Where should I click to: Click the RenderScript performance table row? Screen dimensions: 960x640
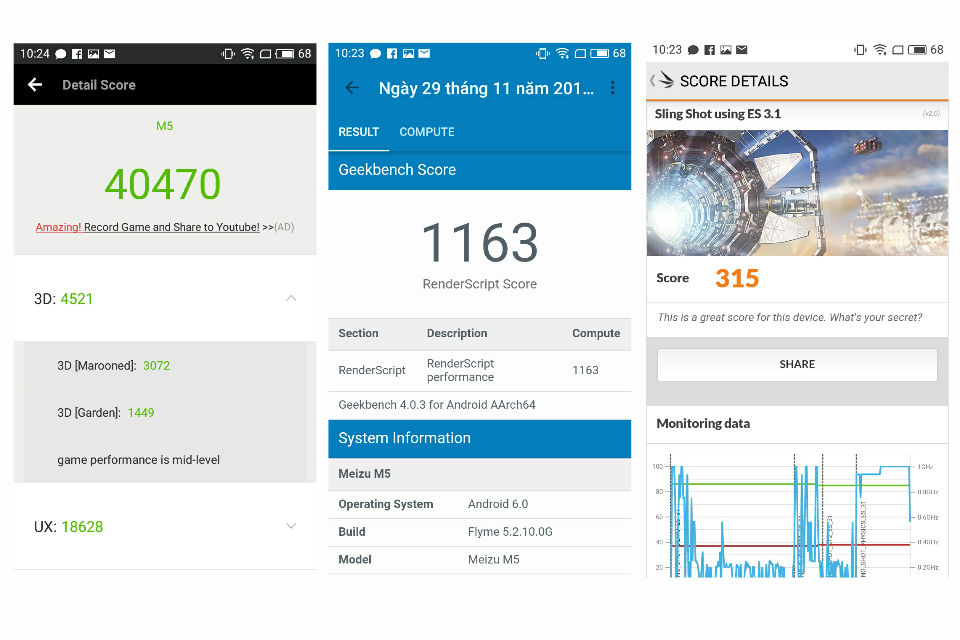pos(480,370)
